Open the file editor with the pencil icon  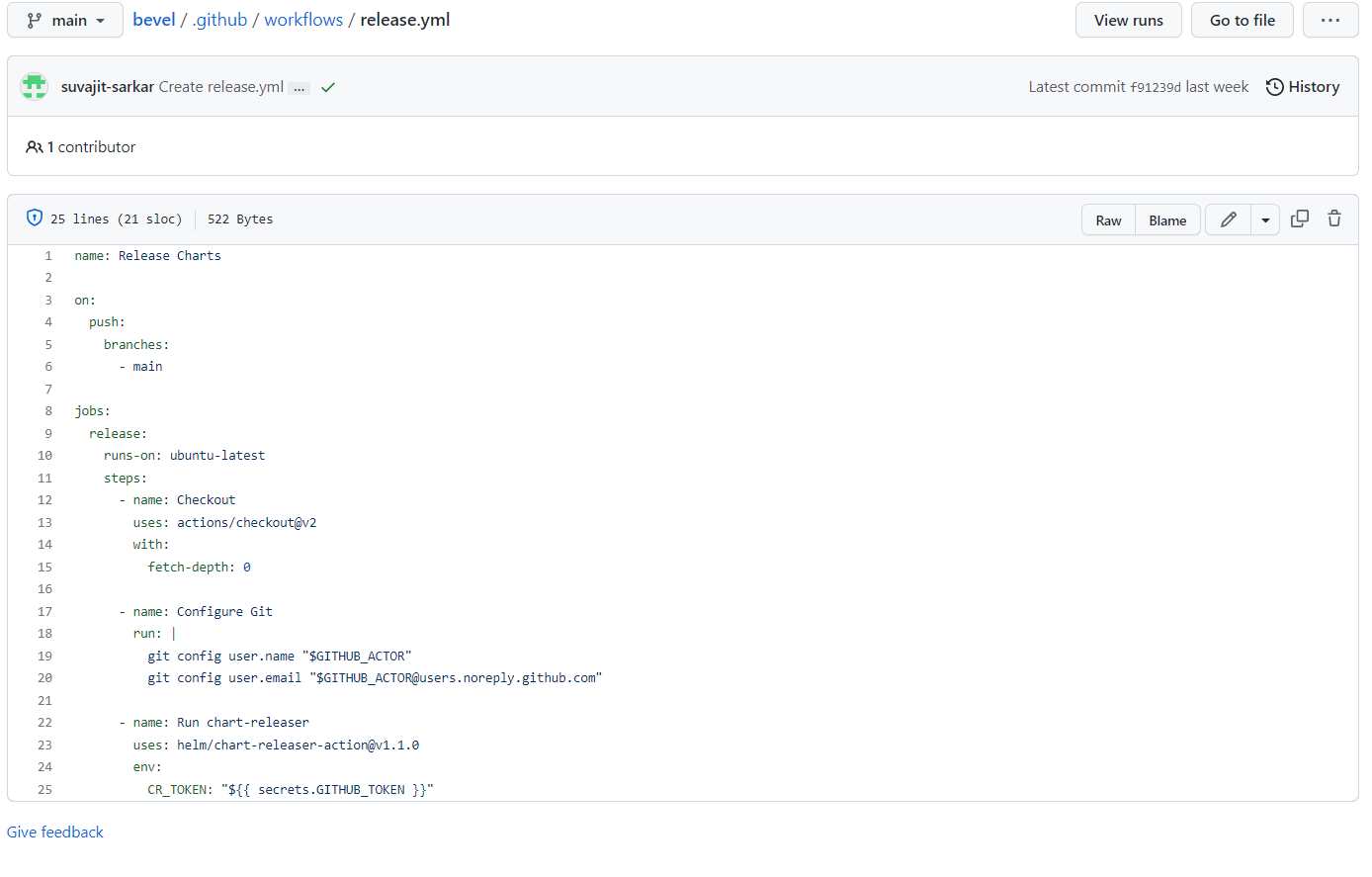pyautogui.click(x=1228, y=219)
